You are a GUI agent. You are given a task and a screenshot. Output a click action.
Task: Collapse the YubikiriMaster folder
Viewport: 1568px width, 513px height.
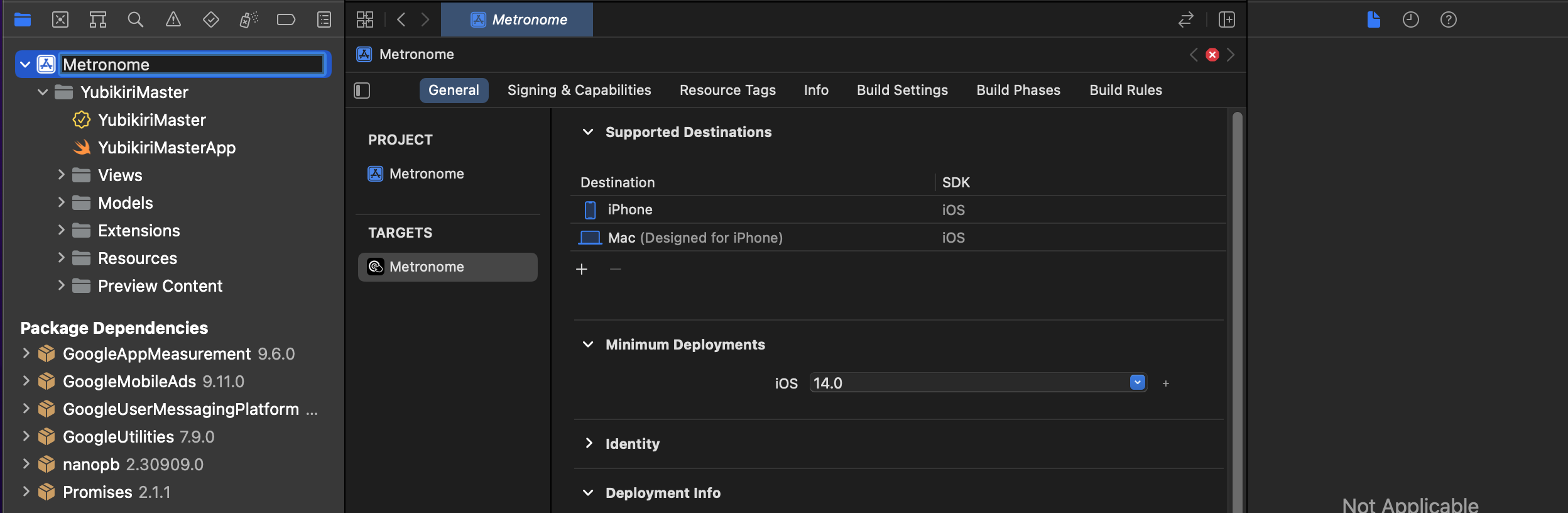click(x=43, y=92)
